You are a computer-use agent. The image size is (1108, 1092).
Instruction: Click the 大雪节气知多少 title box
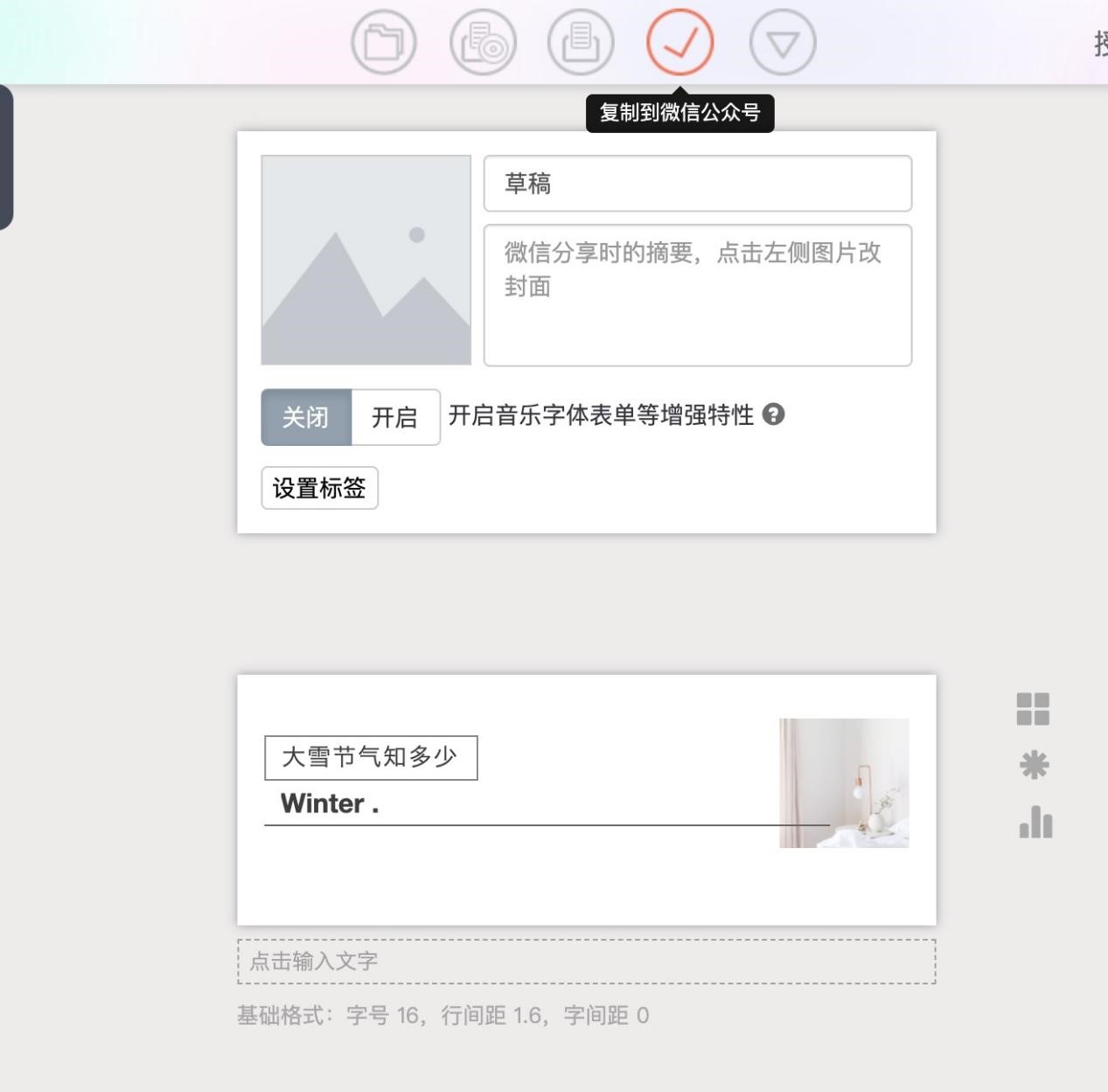(x=371, y=757)
